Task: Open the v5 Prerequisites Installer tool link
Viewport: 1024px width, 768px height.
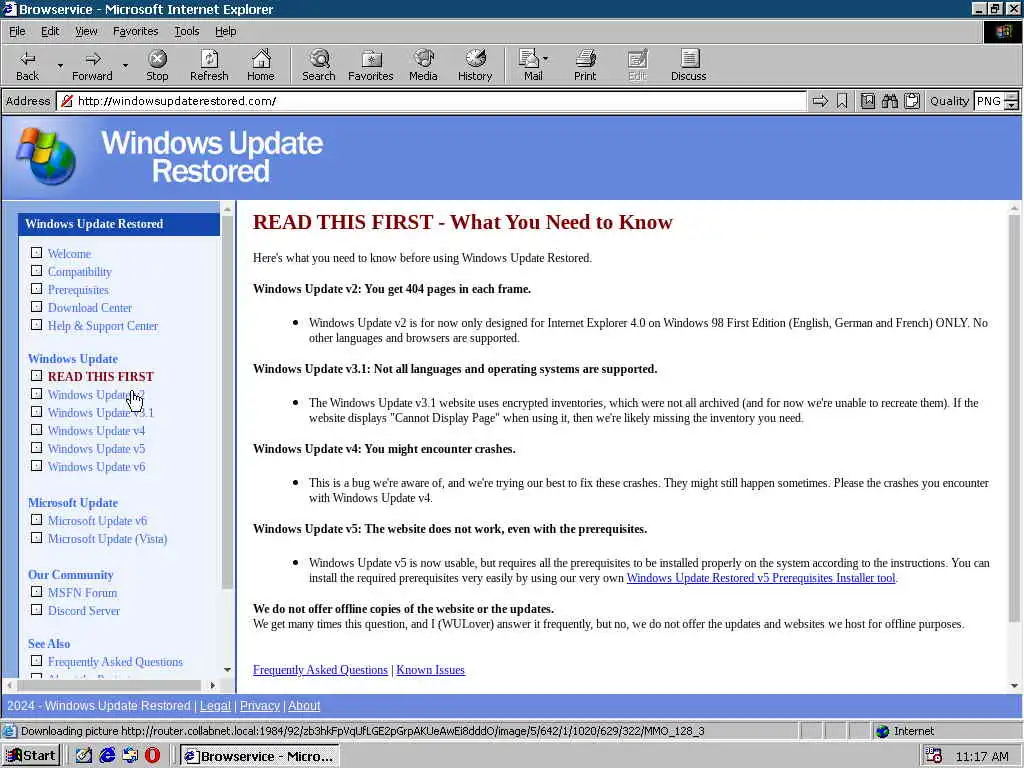Action: [761, 578]
